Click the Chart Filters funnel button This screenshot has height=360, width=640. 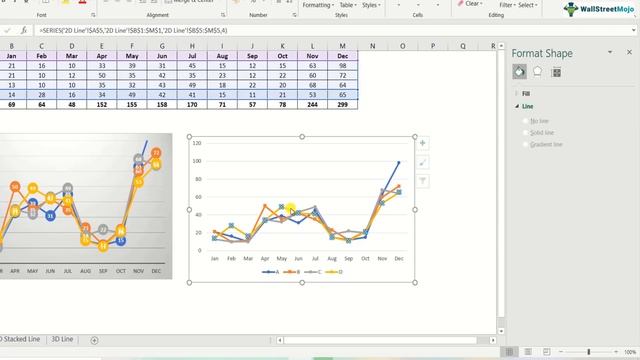tap(422, 181)
